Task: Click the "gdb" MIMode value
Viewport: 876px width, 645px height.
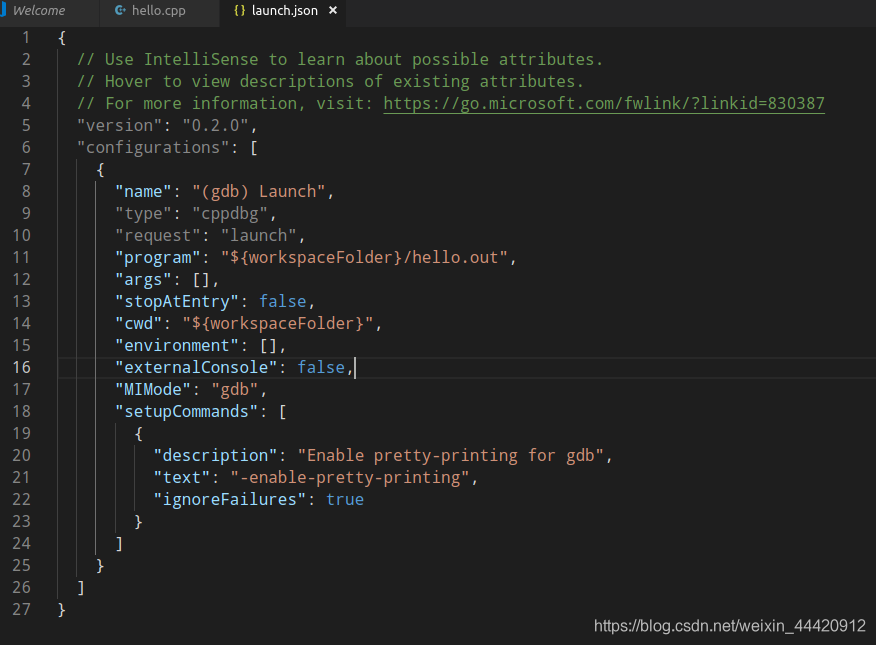Action: tap(235, 389)
